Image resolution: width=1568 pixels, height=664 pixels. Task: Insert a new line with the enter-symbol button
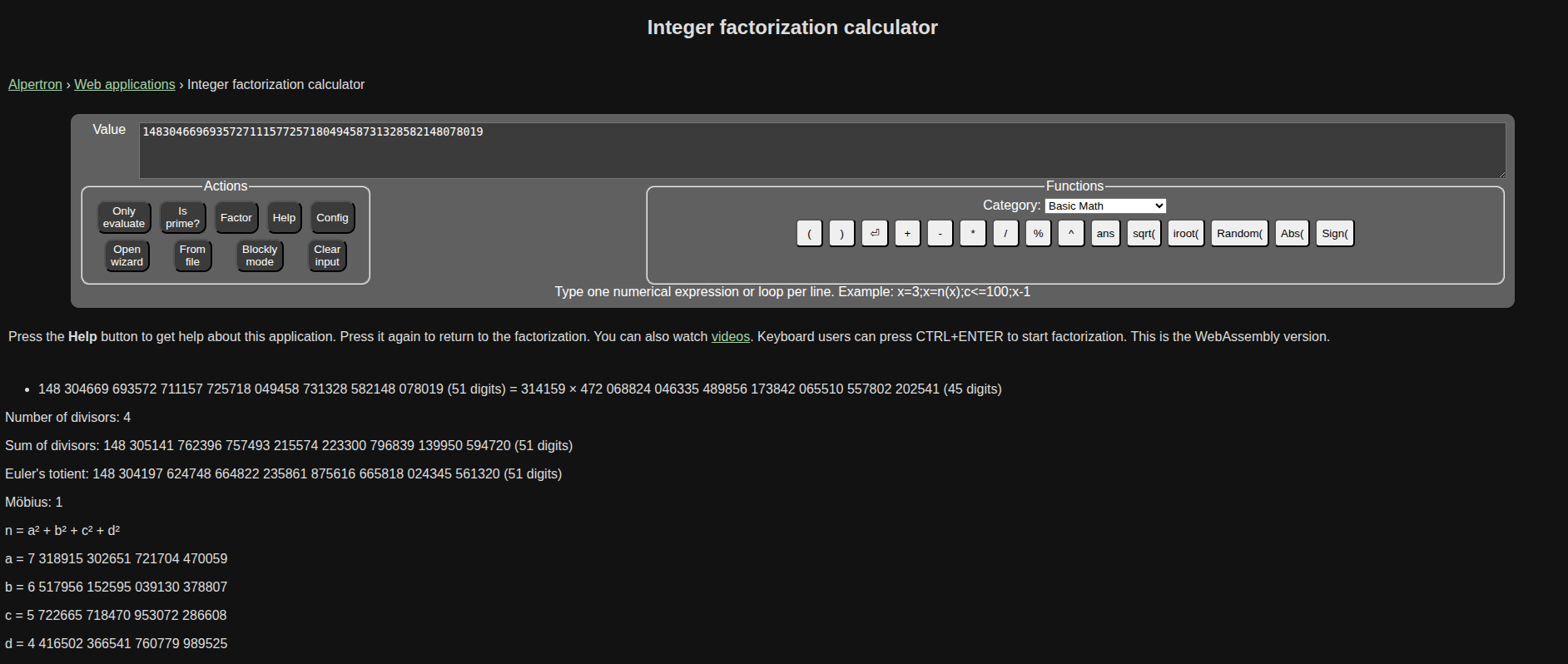874,234
